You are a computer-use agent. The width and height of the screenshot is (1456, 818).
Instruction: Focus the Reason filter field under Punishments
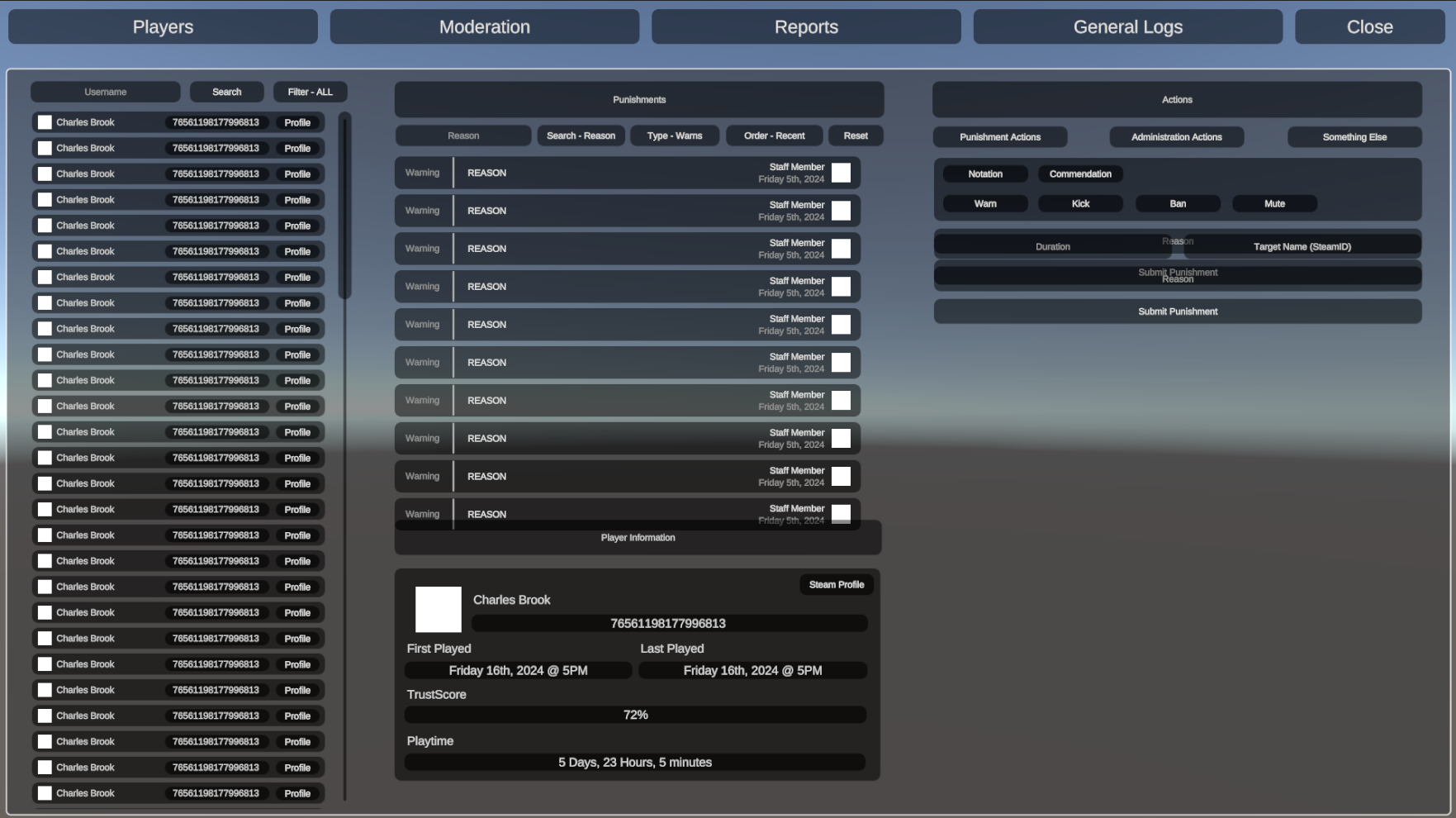click(x=463, y=136)
